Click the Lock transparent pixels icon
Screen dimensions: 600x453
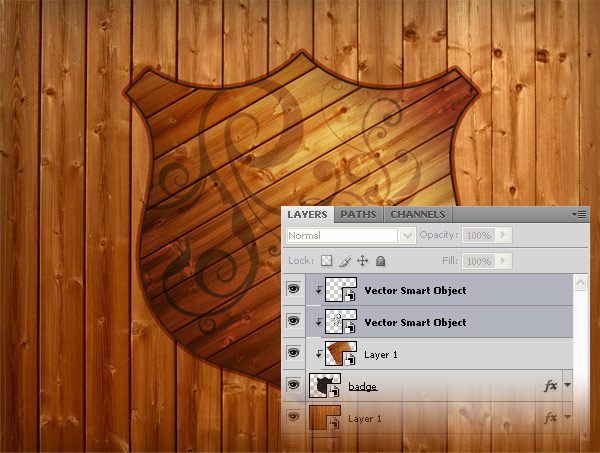point(326,261)
